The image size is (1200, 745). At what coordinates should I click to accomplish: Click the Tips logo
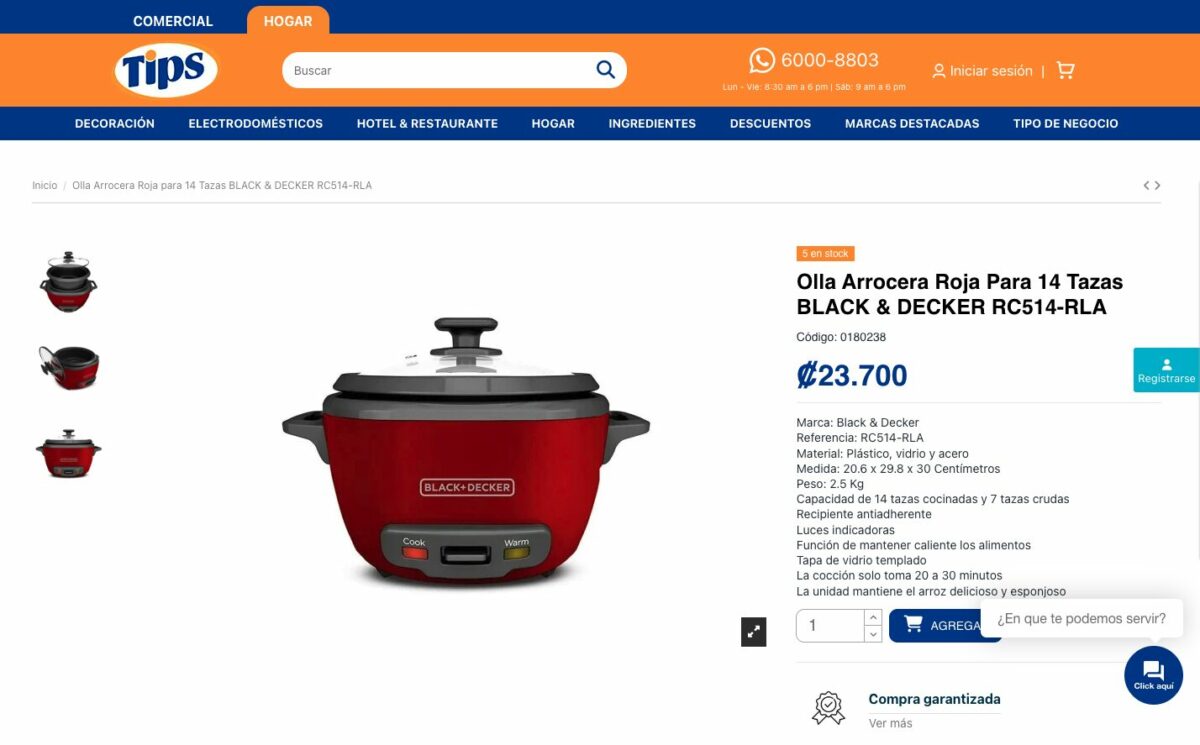click(166, 70)
